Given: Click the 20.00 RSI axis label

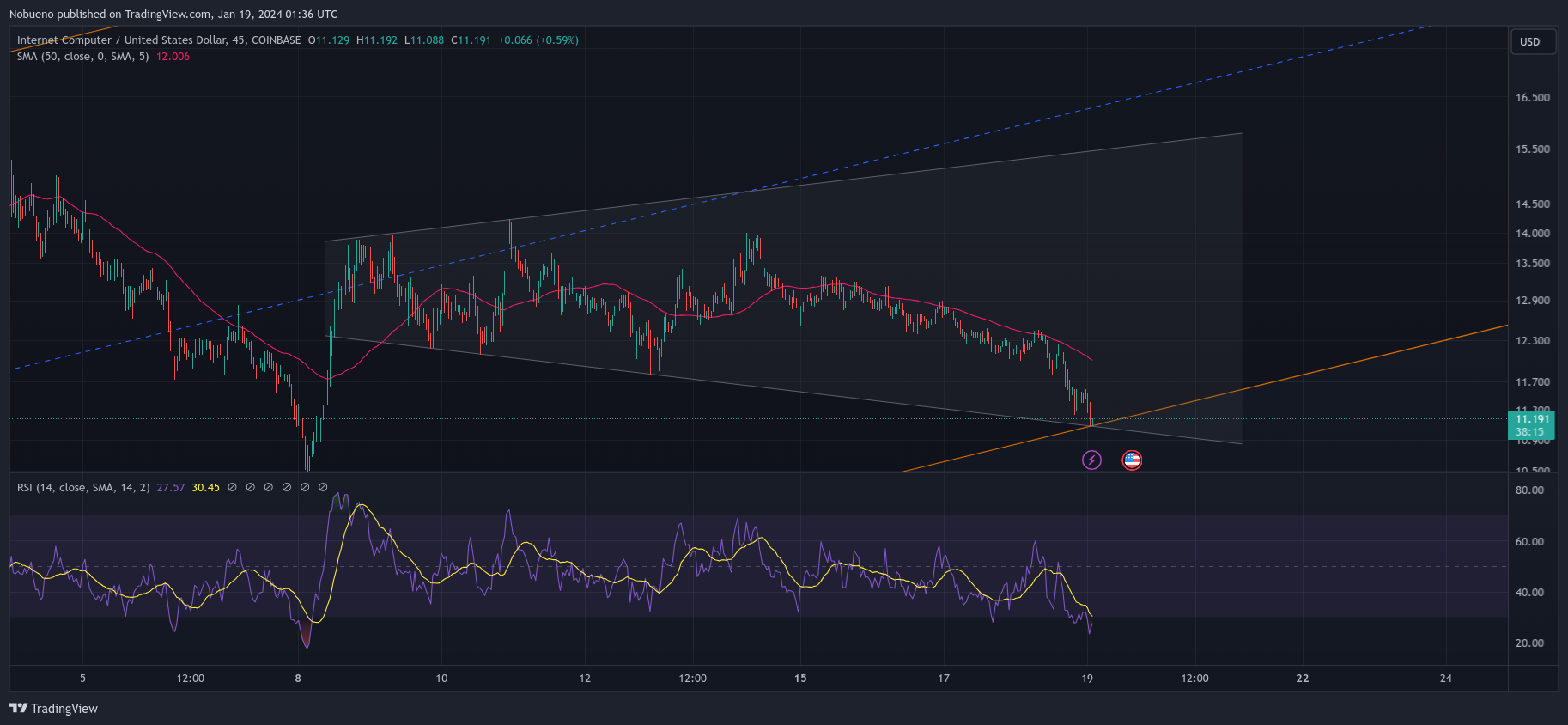Looking at the screenshot, I should (x=1529, y=643).
